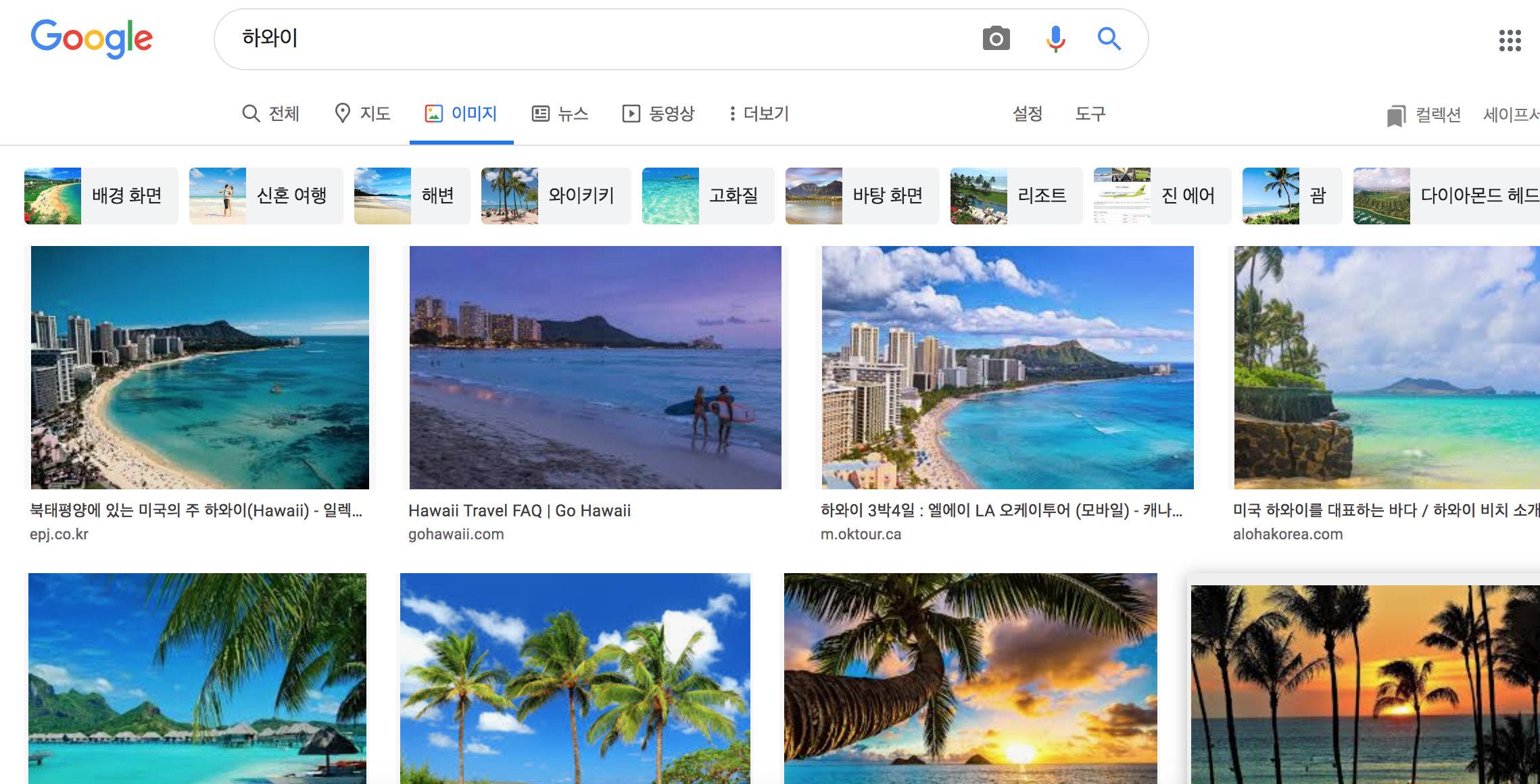The image size is (1540, 784).
Task: Open the gohawaii.com Hawaii Travel FAQ link
Action: (x=519, y=511)
